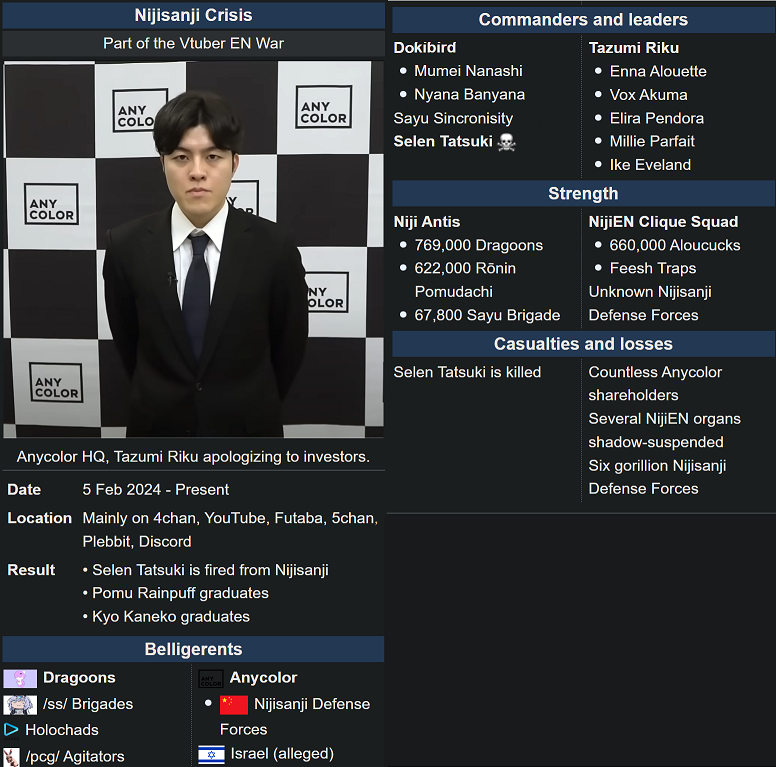Click 'Several NijiEN organs shadow-suspended' text
Viewport: 776px width, 767px height.
coord(665,431)
